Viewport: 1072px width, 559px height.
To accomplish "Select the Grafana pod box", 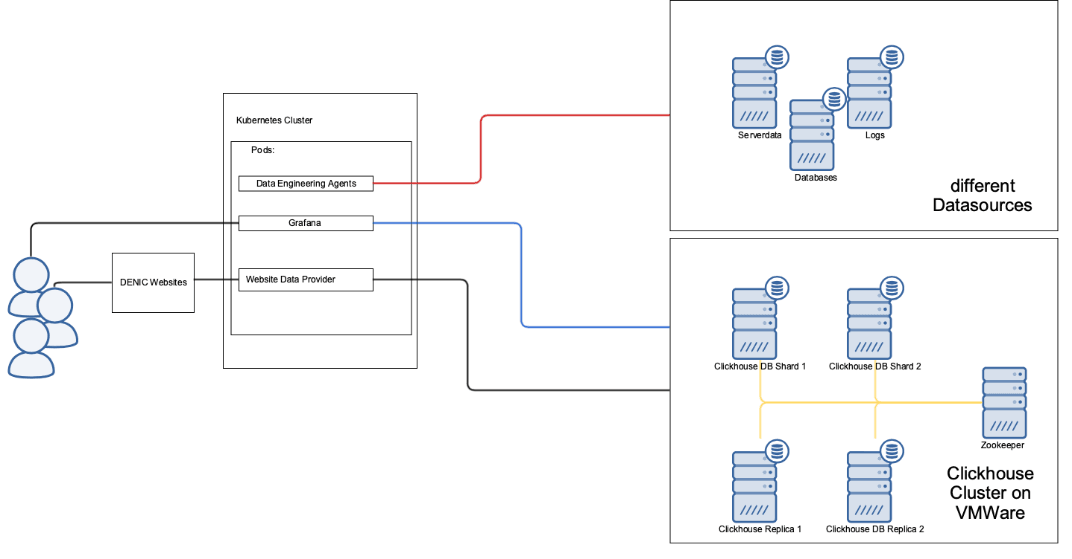I will [305, 223].
